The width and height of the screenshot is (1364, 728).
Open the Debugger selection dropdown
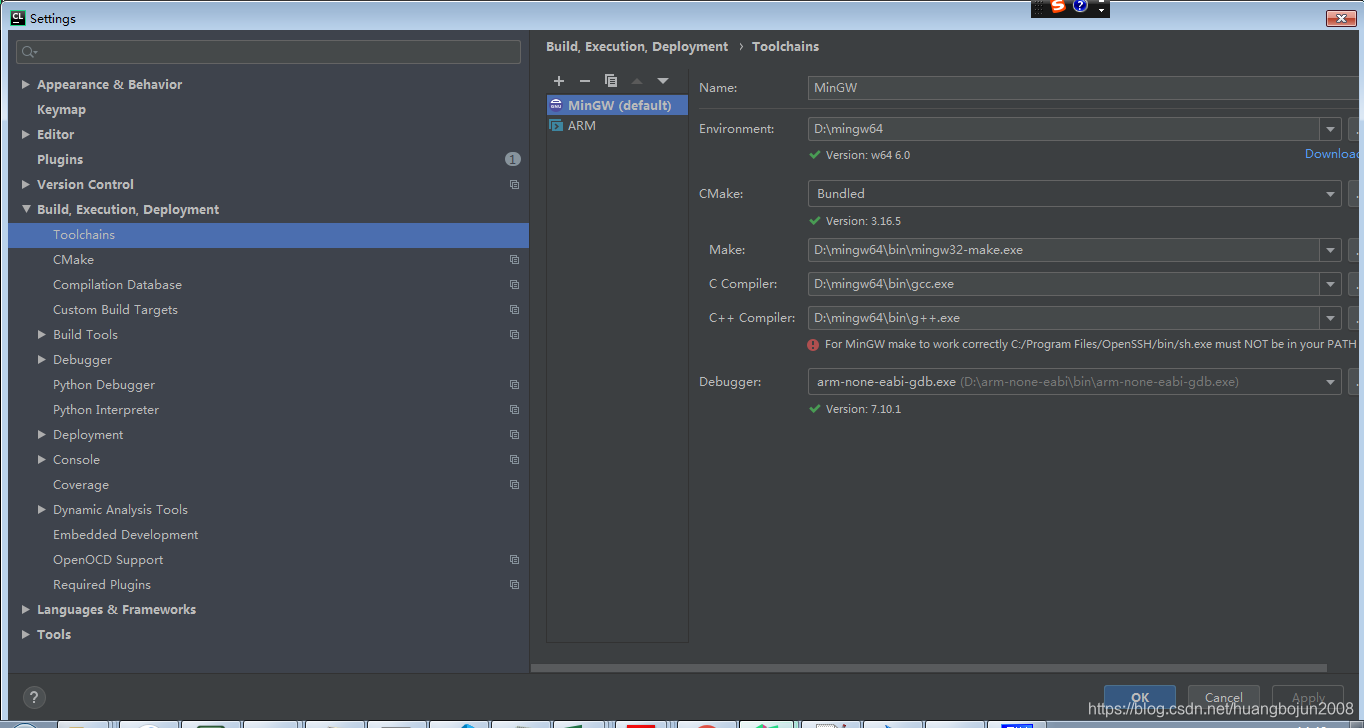(1330, 381)
